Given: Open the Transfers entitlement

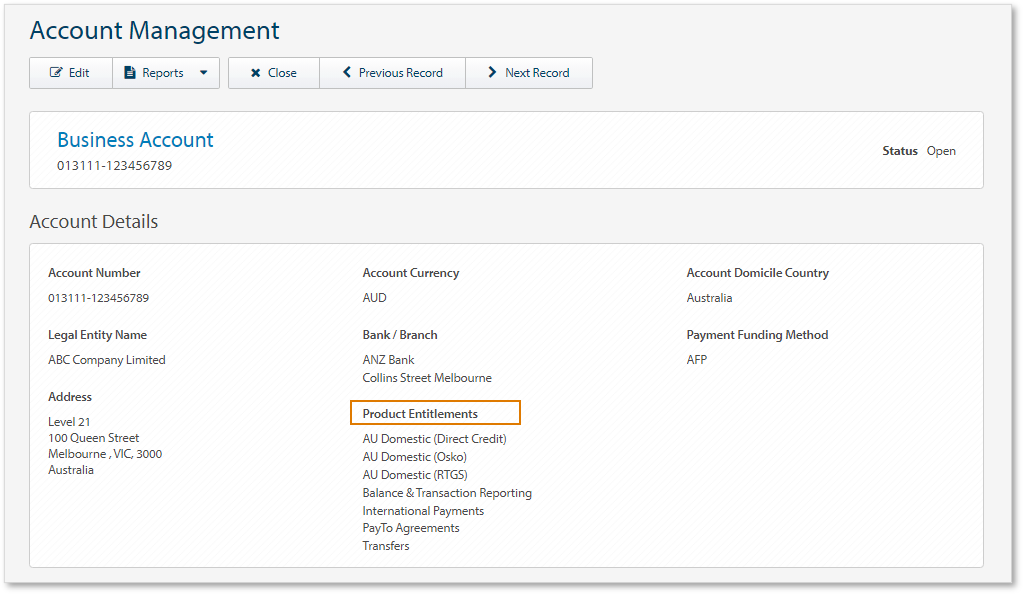Looking at the screenshot, I should [x=385, y=545].
